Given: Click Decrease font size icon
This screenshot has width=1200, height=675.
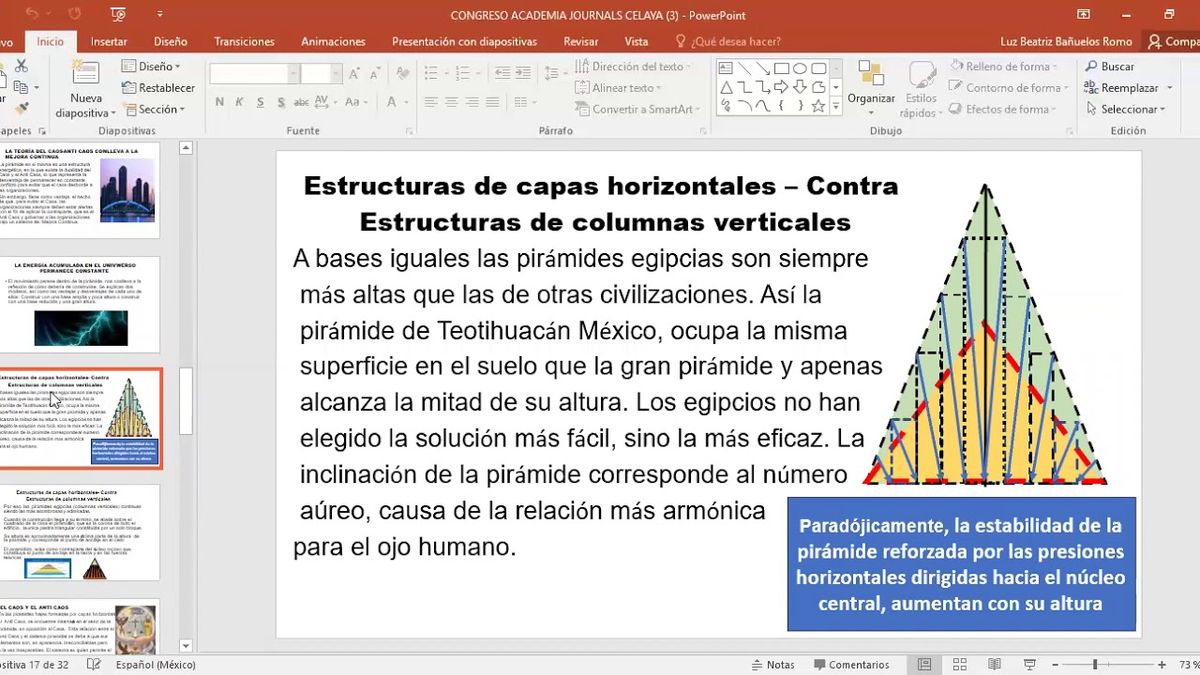Looking at the screenshot, I should [375, 74].
